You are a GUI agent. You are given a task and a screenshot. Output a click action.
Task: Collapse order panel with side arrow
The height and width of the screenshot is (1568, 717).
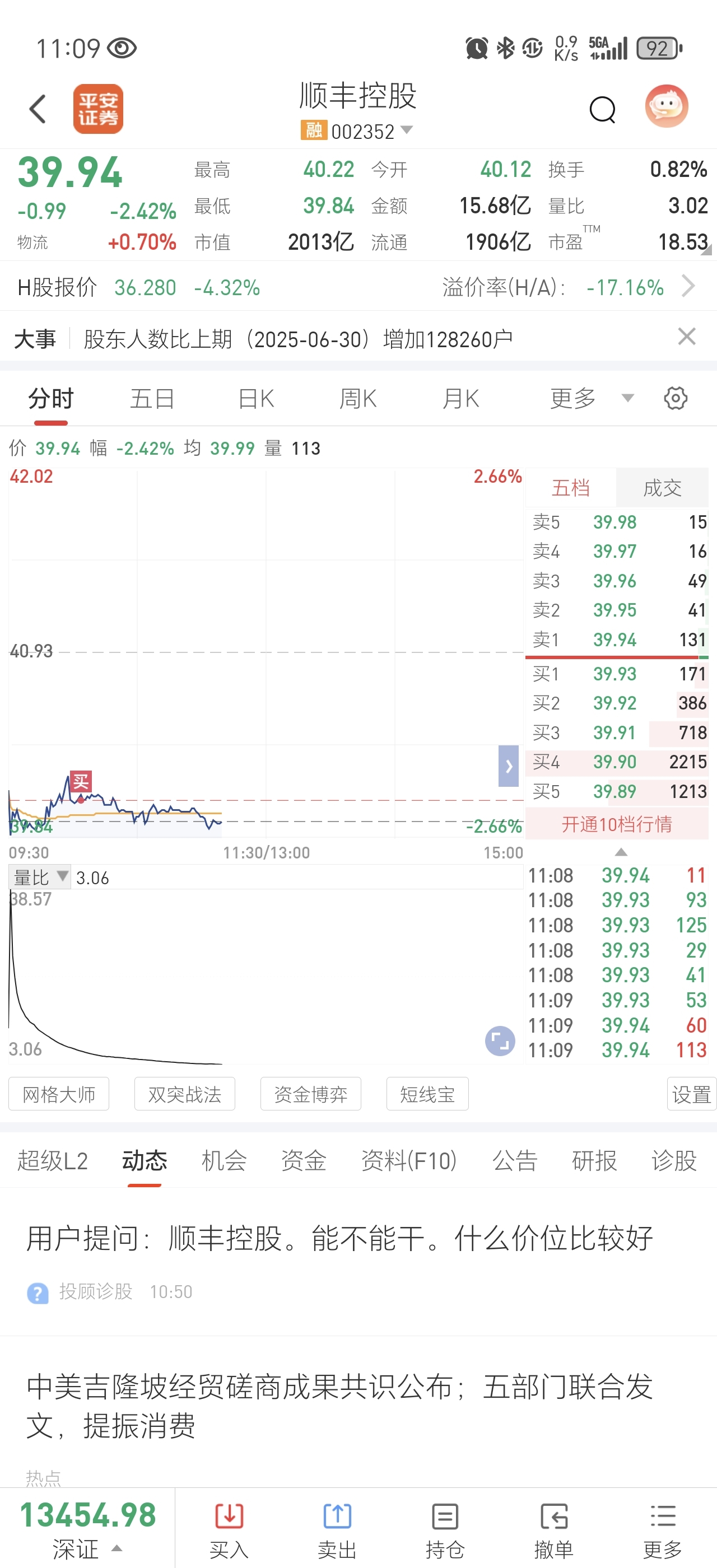pyautogui.click(x=508, y=766)
